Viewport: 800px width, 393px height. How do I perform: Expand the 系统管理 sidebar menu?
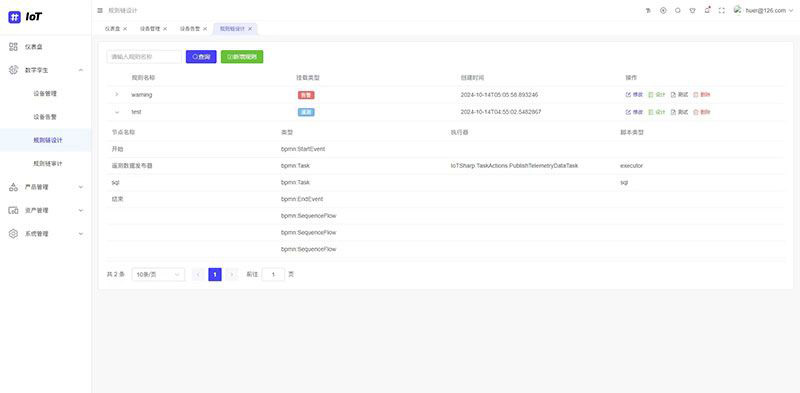[x=81, y=234]
